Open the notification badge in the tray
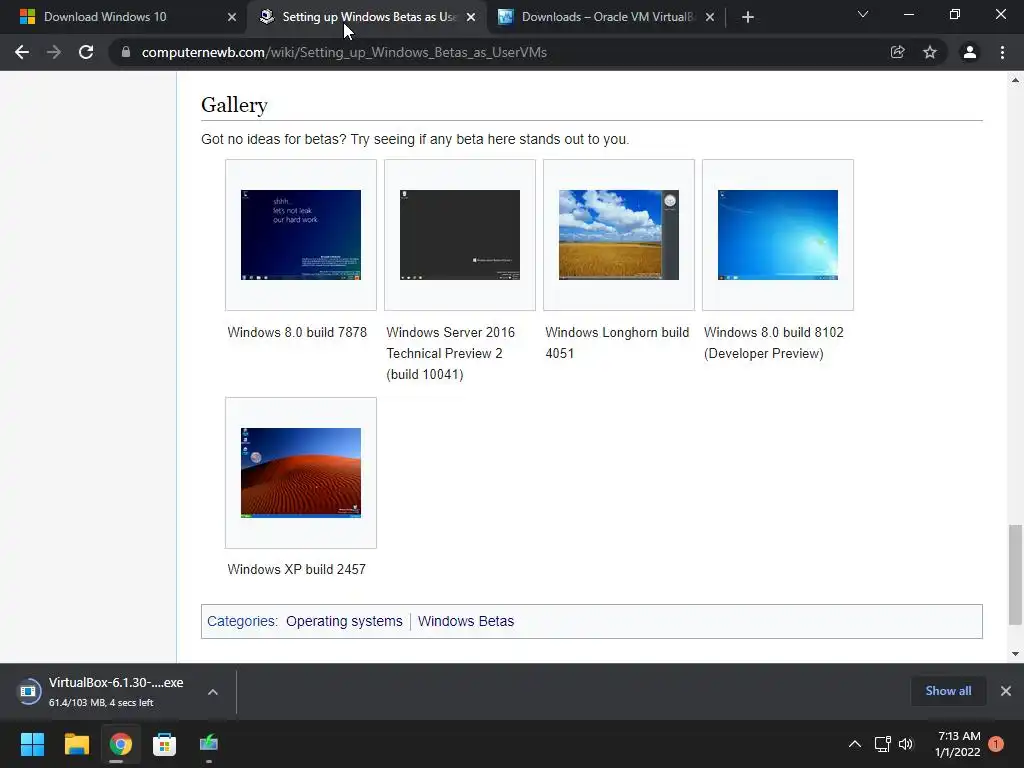 (996, 744)
